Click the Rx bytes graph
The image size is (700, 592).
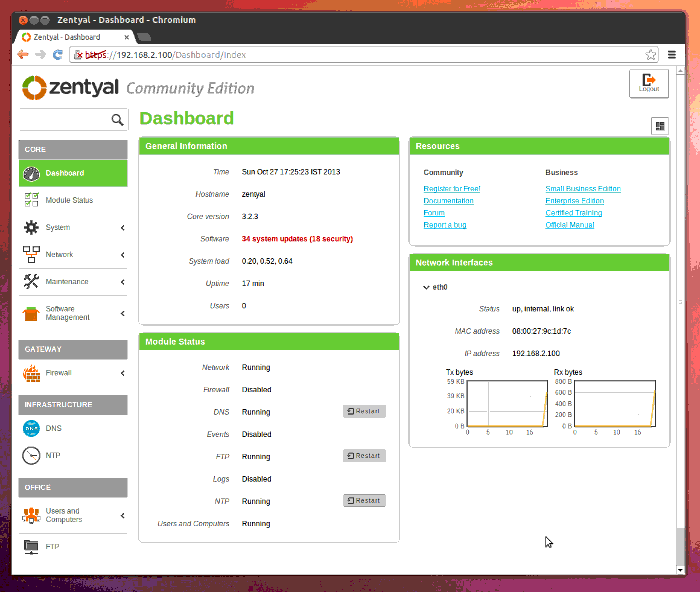pos(615,404)
